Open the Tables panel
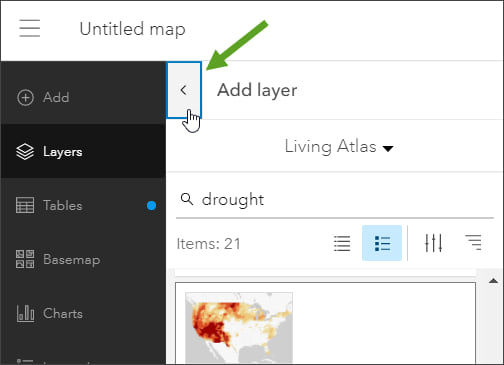The image size is (504, 365). (83, 205)
